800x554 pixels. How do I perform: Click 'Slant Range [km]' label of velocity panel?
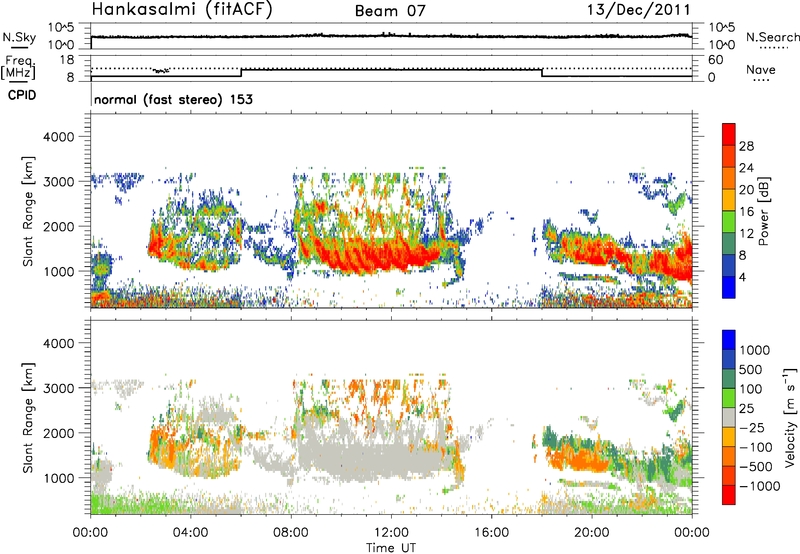click(x=28, y=417)
